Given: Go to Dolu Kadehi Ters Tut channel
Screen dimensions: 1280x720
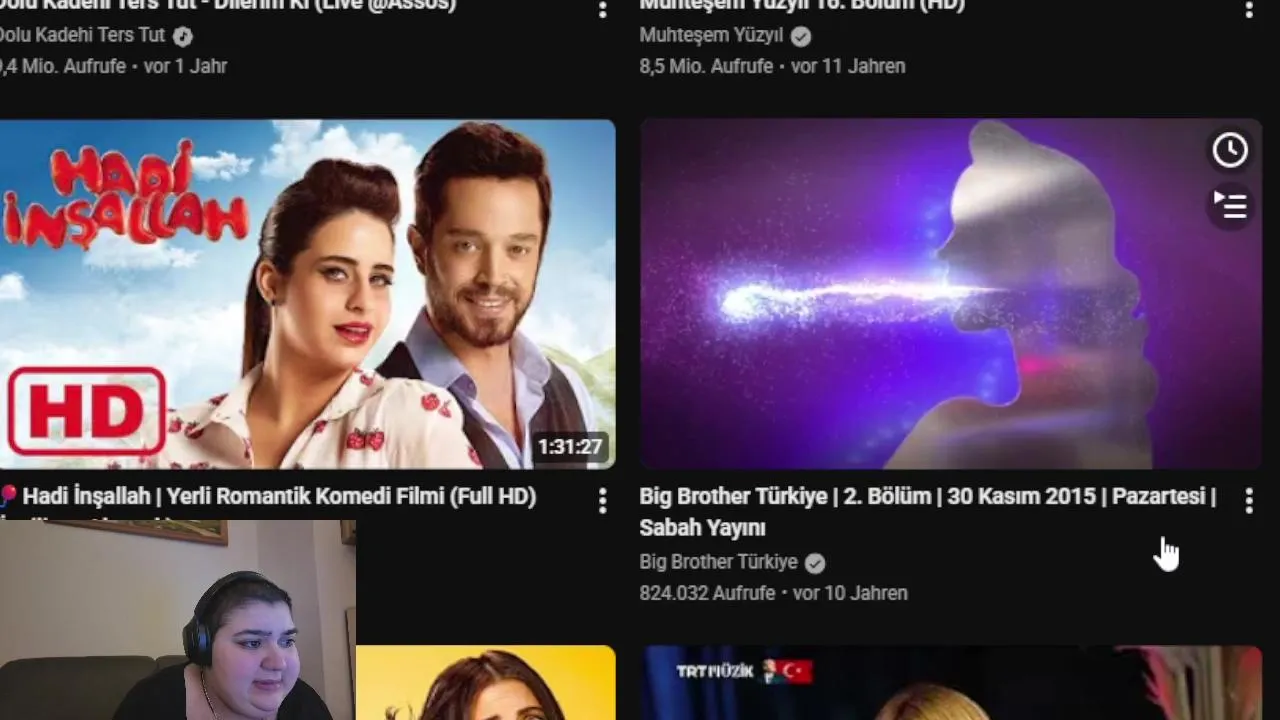Looking at the screenshot, I should [x=82, y=35].
